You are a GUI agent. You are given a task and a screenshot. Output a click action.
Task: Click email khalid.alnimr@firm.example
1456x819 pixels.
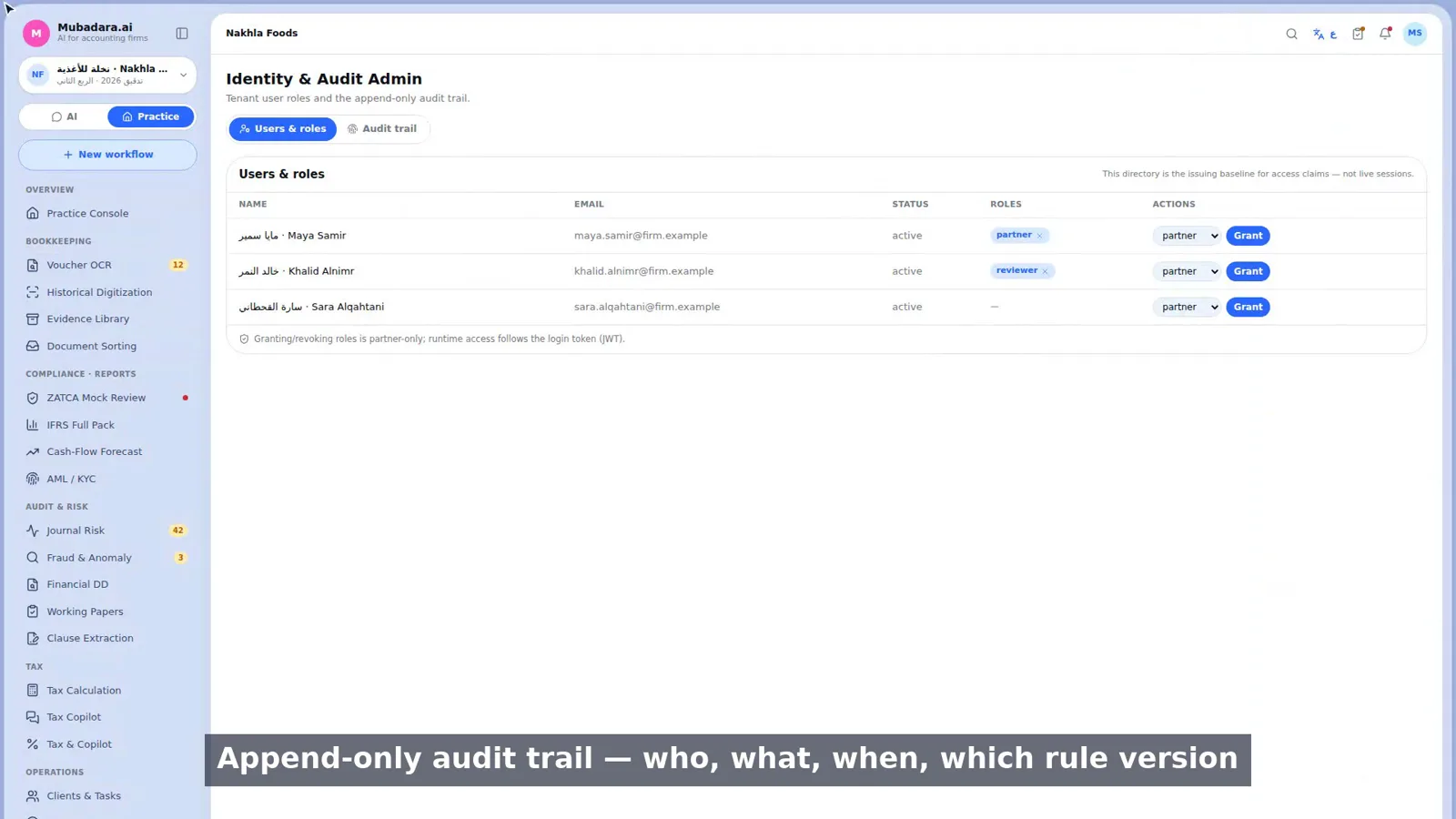click(643, 271)
